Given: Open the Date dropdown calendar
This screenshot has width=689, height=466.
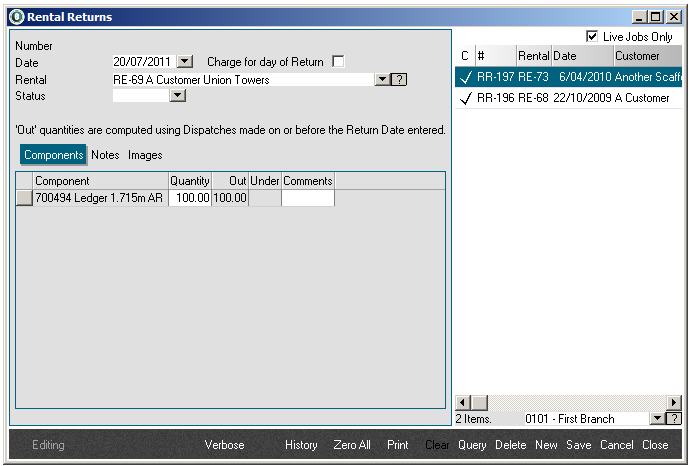Looking at the screenshot, I should [x=184, y=62].
